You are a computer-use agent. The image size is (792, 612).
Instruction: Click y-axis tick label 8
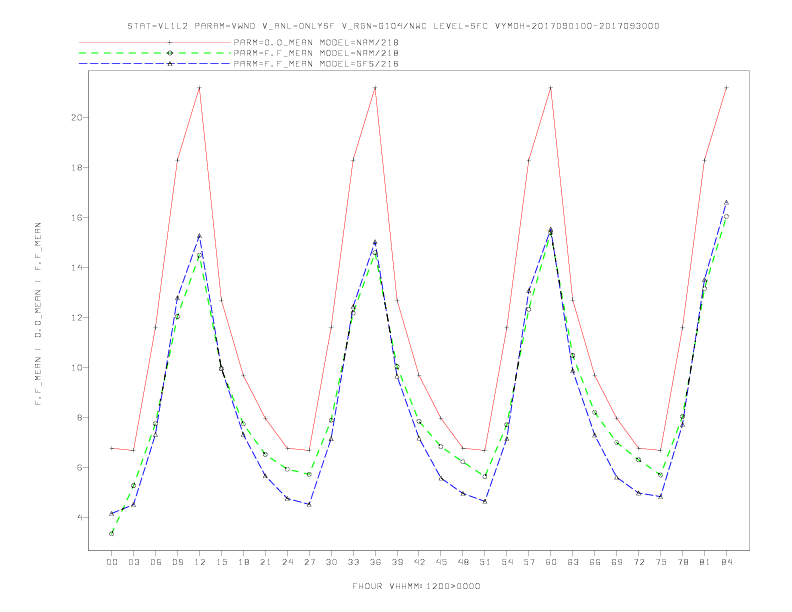tap(79, 418)
